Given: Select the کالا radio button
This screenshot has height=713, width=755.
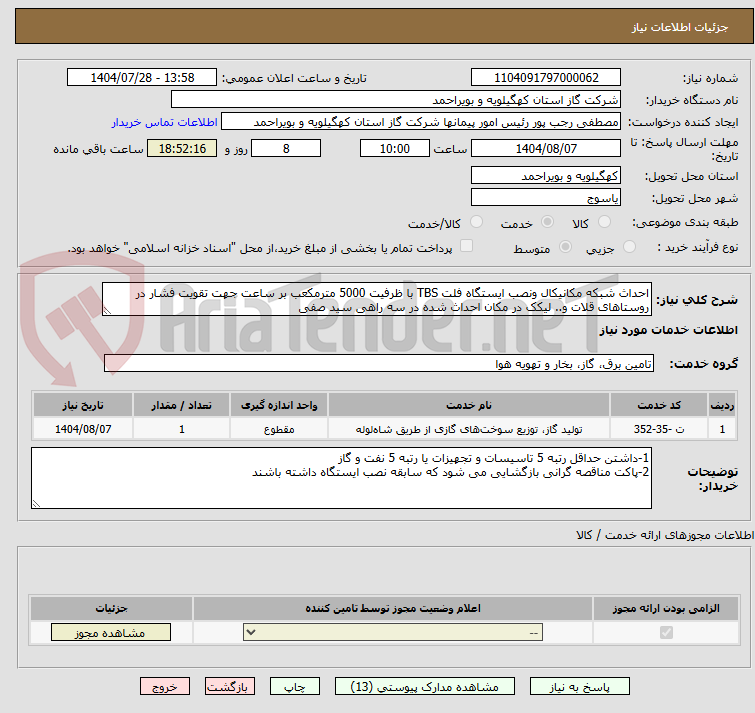Looking at the screenshot, I should (604, 222).
